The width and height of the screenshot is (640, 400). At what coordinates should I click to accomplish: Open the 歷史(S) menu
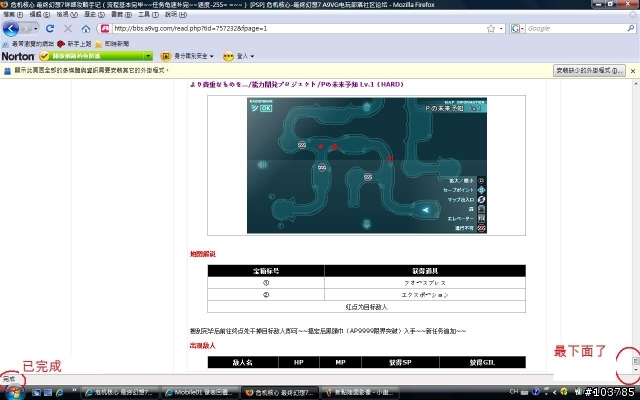click(94, 14)
